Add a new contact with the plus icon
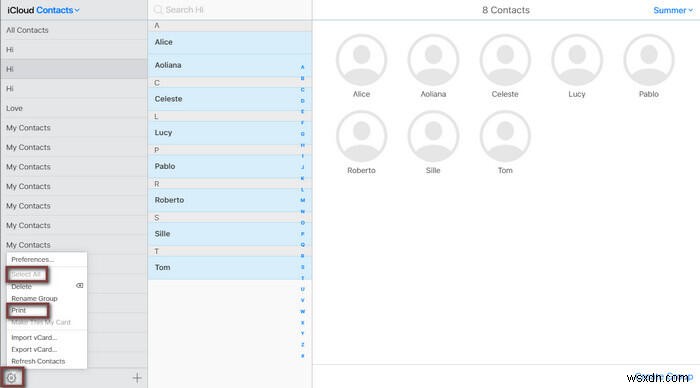This screenshot has width=700, height=388. click(137, 378)
